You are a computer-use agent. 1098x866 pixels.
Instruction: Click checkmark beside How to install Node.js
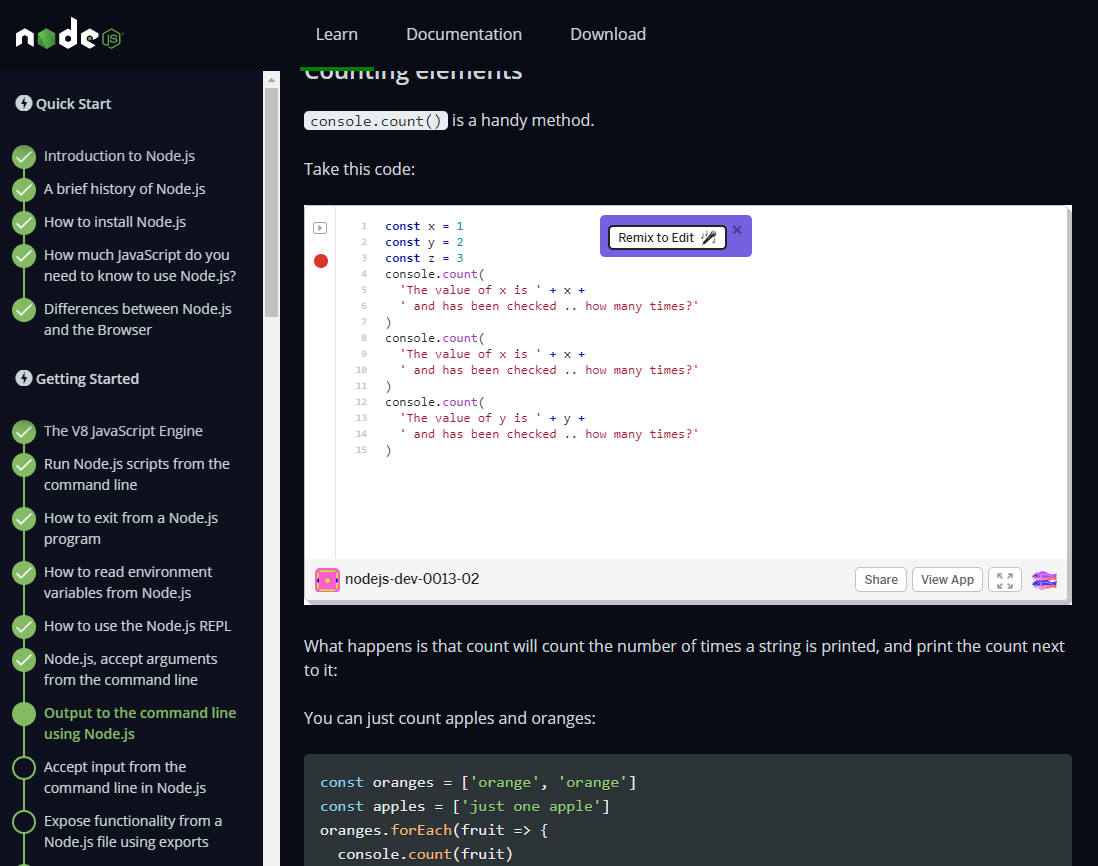24,223
